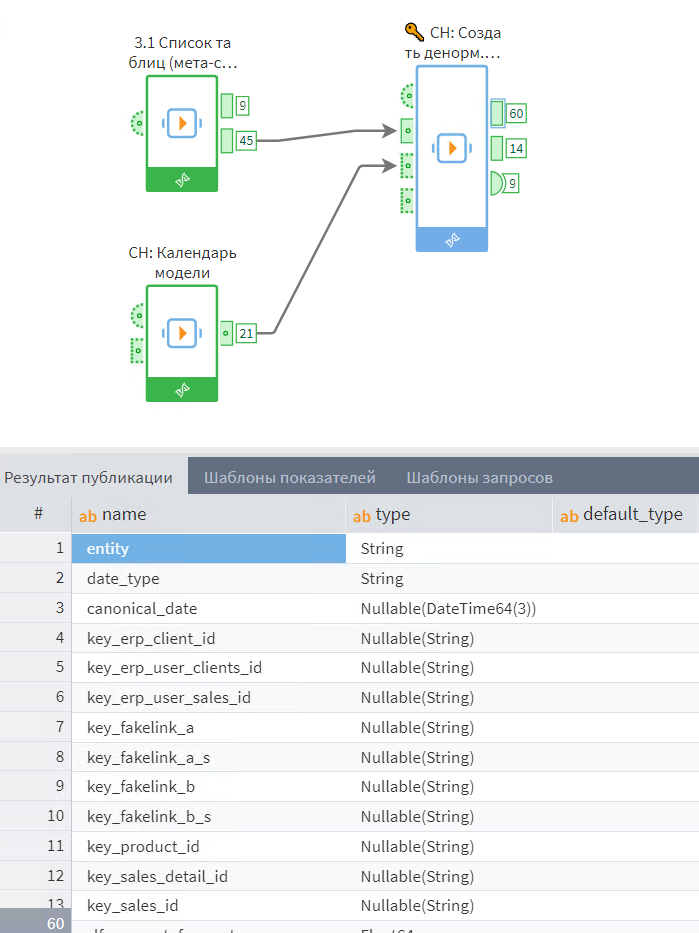Viewport: 699px width, 933px height.
Task: Click the key icon beside the СН: Создать денорм title
Action: (x=413, y=32)
